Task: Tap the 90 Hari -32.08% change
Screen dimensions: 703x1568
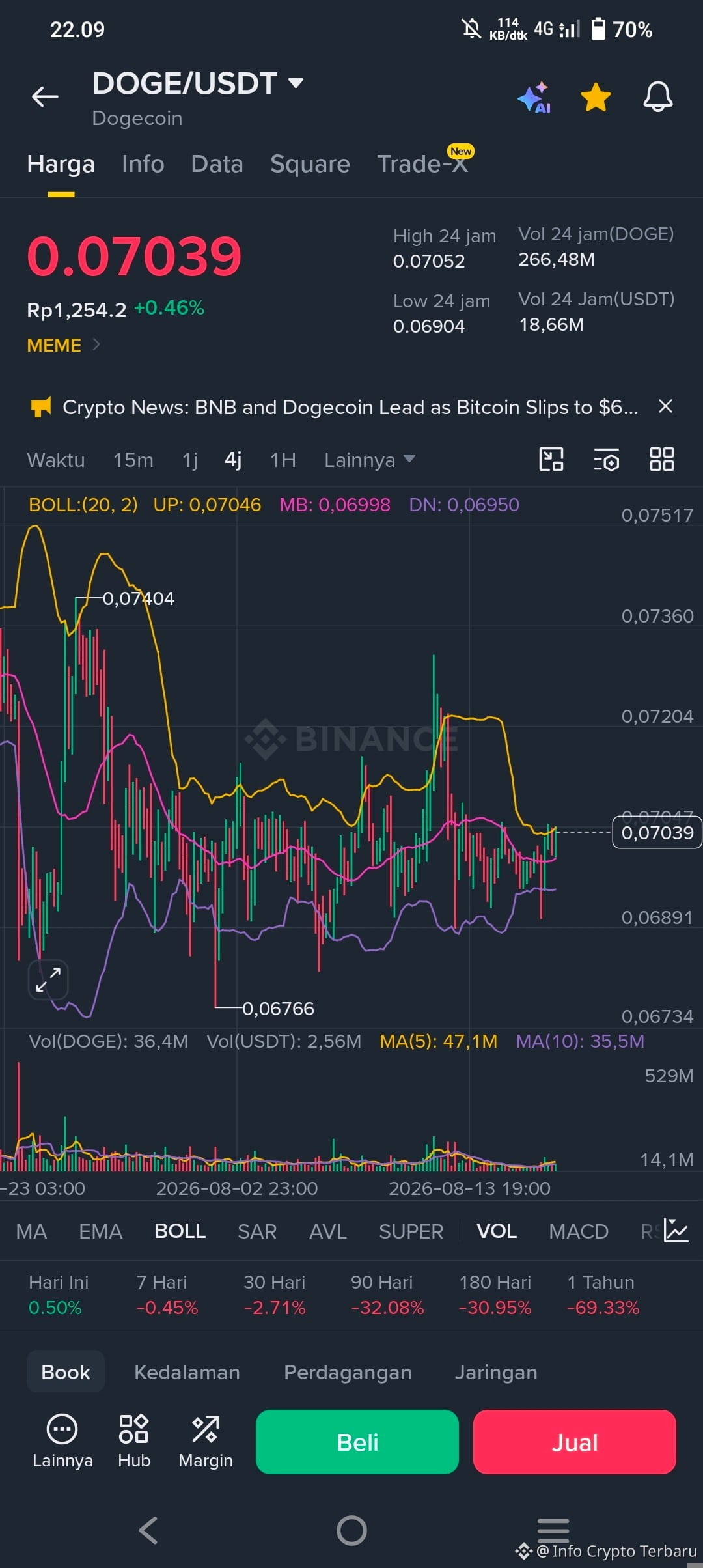Action: coord(387,1295)
